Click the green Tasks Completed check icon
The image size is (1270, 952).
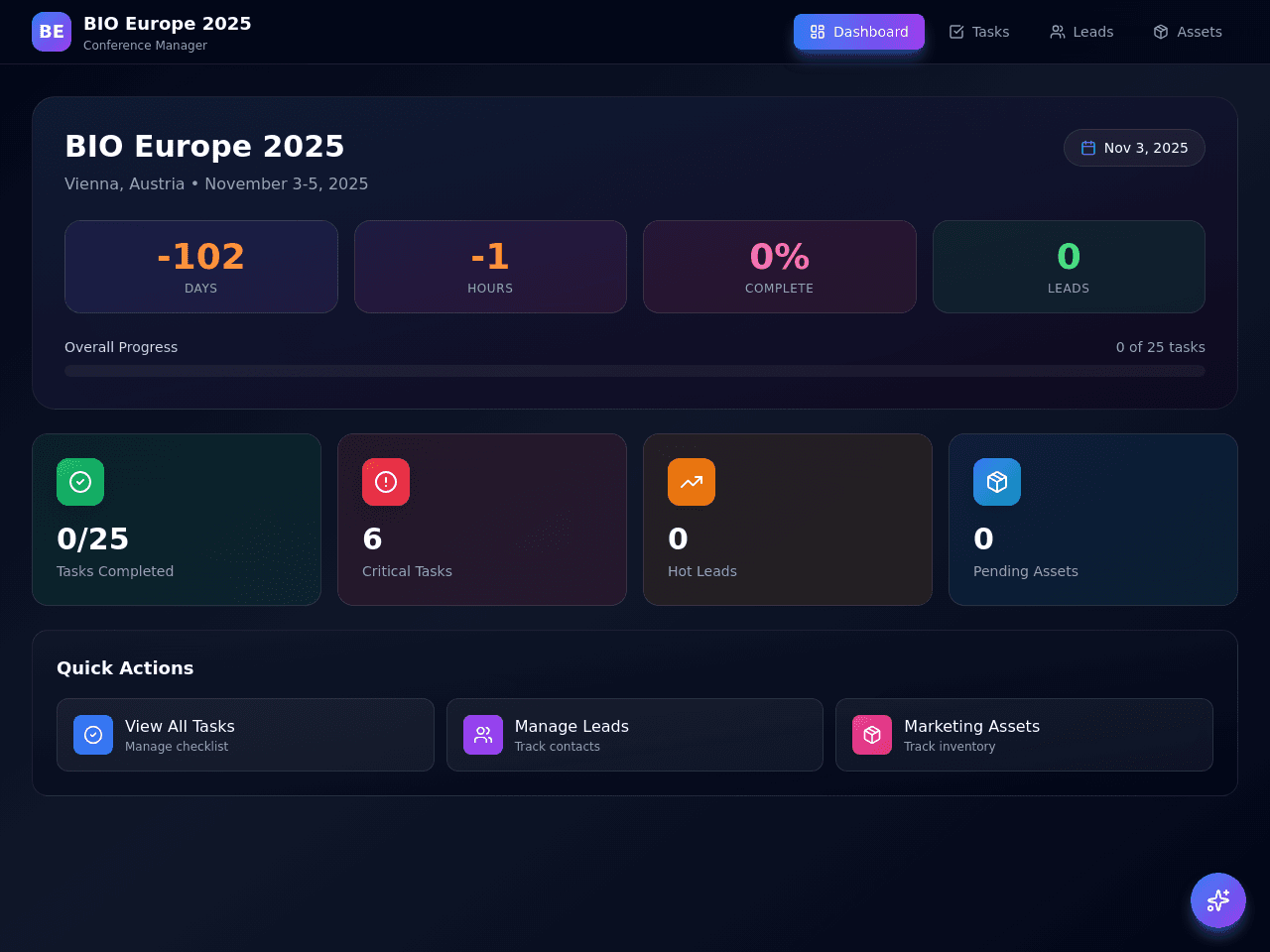80,482
